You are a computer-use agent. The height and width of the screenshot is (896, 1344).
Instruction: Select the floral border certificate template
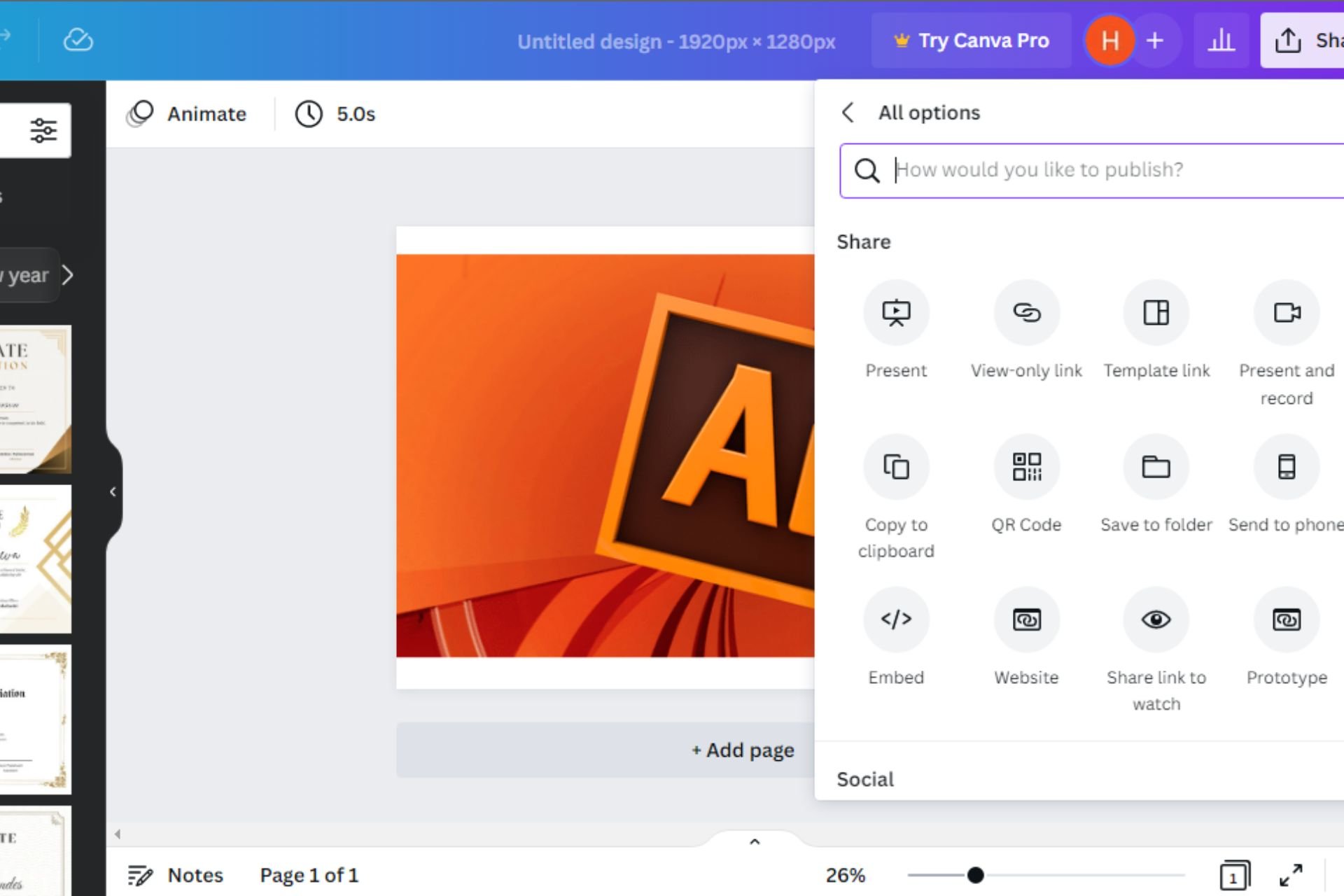click(x=36, y=720)
